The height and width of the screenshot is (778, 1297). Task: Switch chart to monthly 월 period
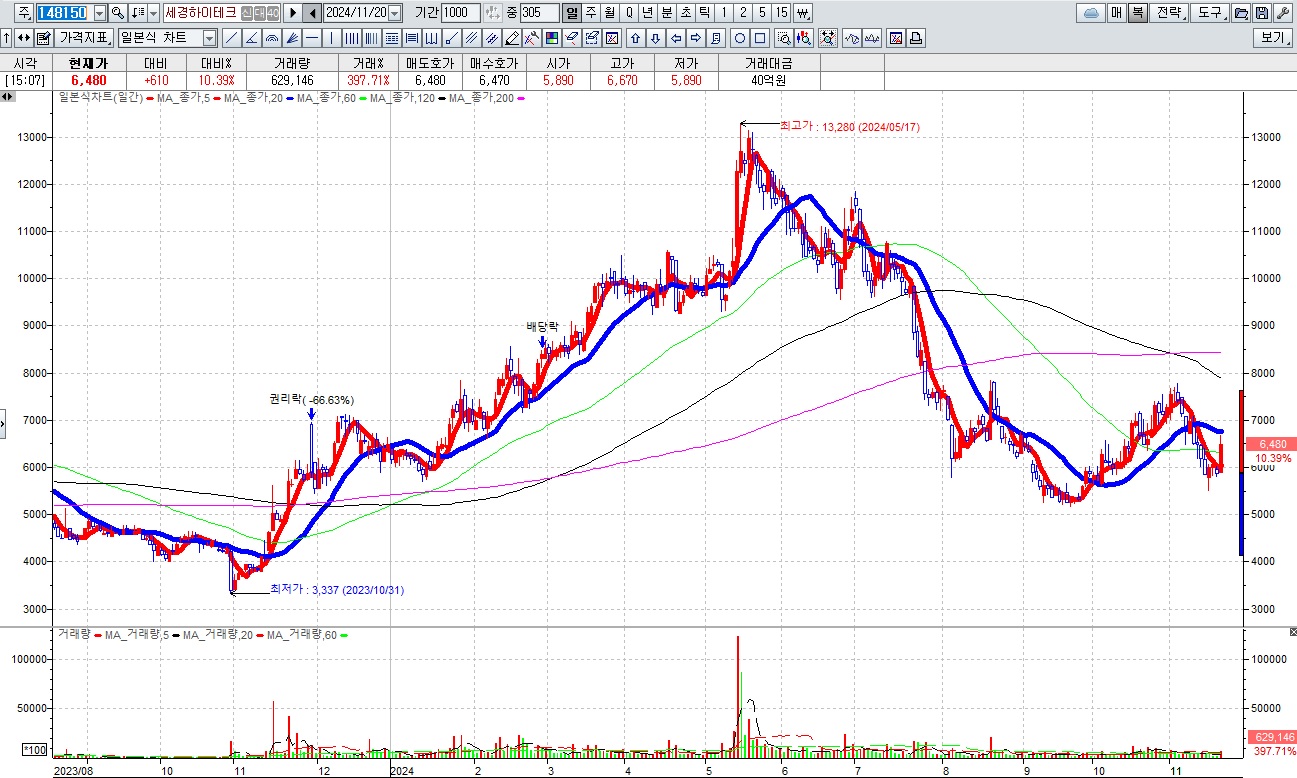(609, 13)
